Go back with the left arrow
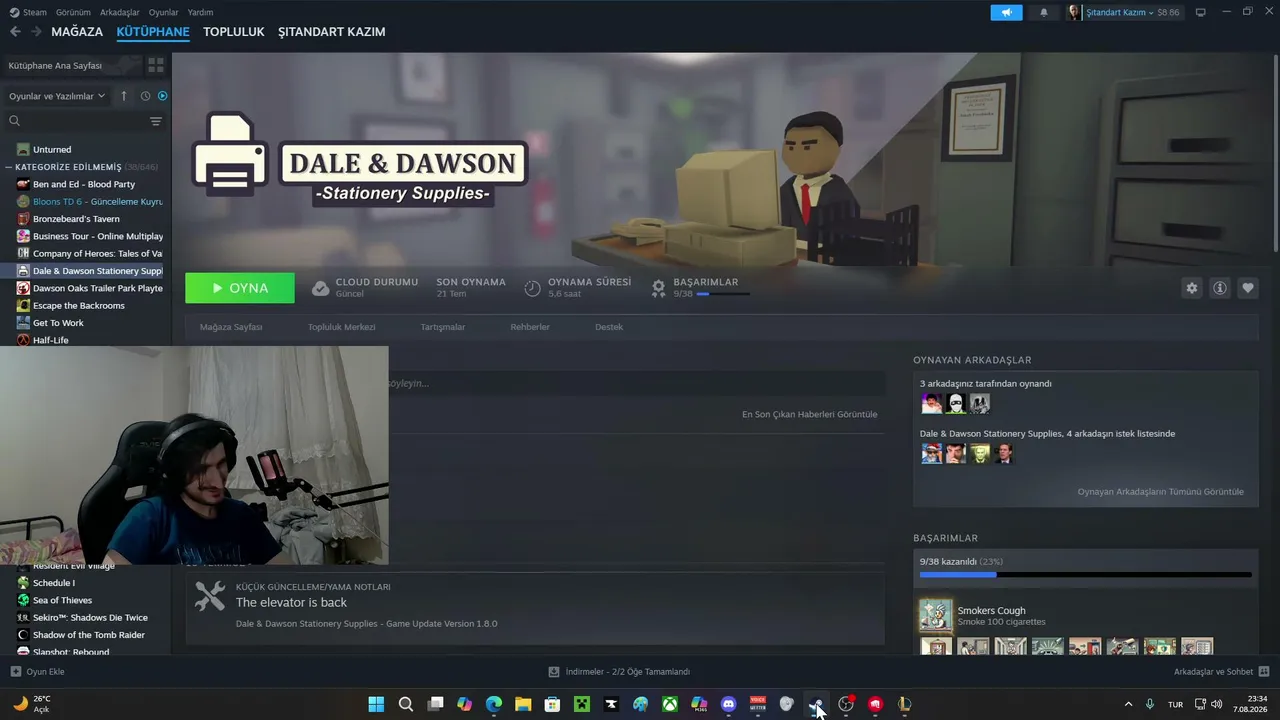The height and width of the screenshot is (720, 1280). click(15, 32)
